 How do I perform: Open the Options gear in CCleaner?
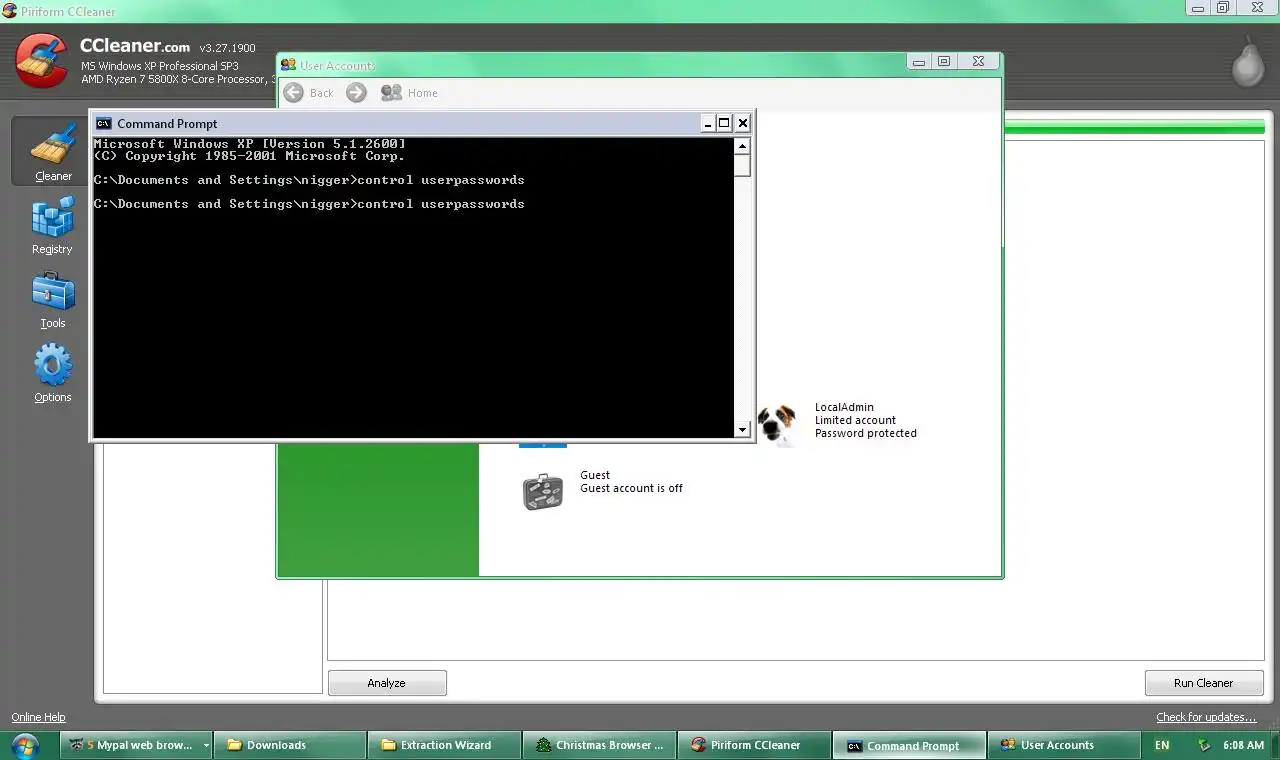coord(53,373)
